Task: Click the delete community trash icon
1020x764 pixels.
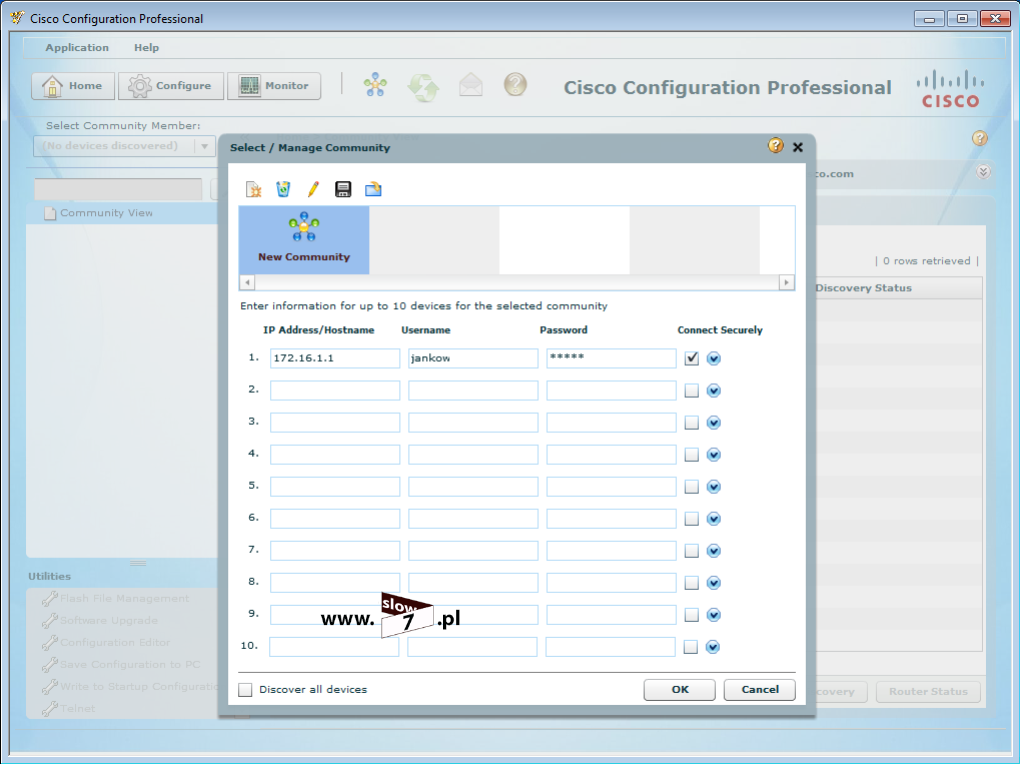Action: click(x=283, y=189)
